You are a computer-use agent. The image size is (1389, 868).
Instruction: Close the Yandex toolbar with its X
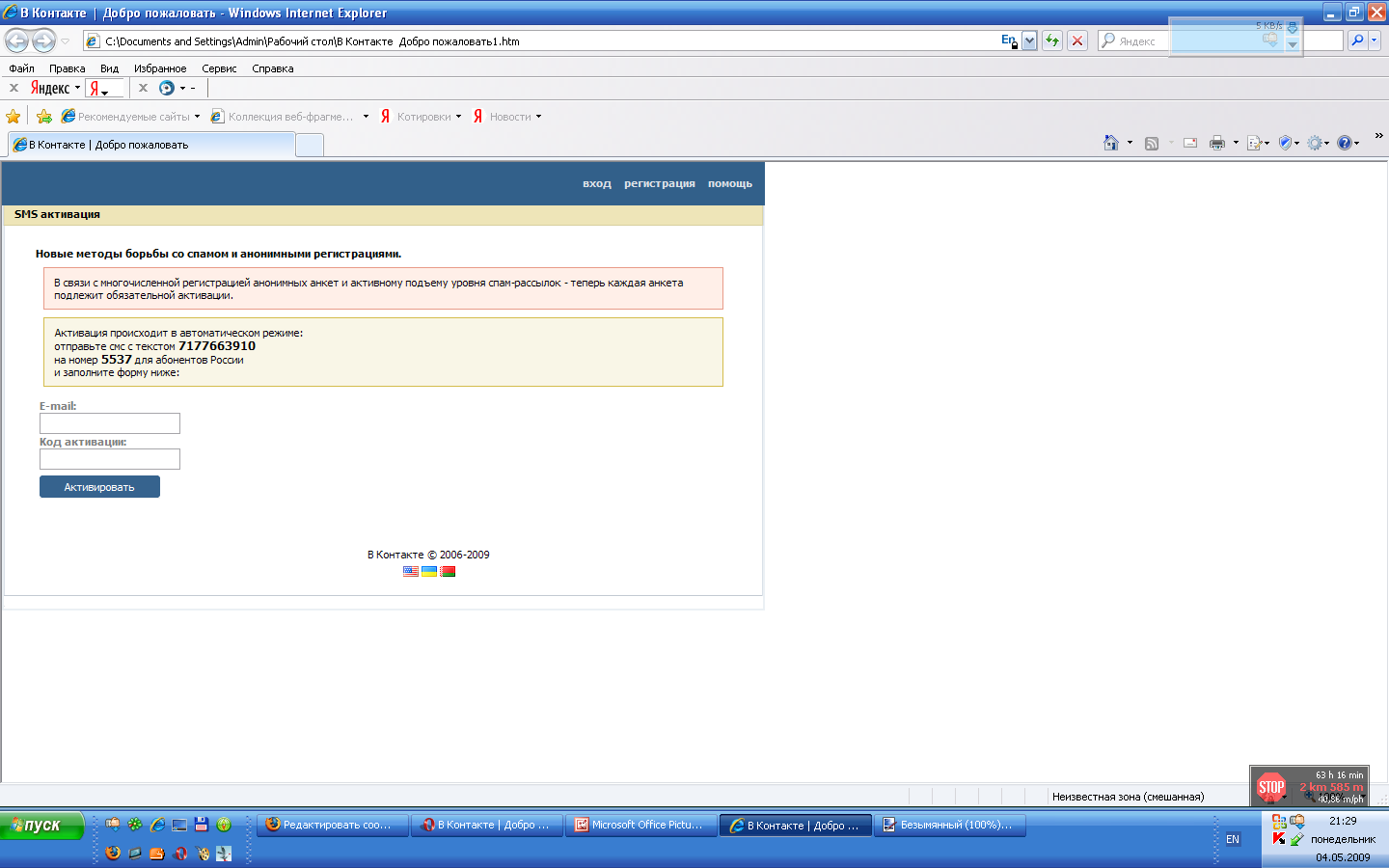(x=14, y=88)
